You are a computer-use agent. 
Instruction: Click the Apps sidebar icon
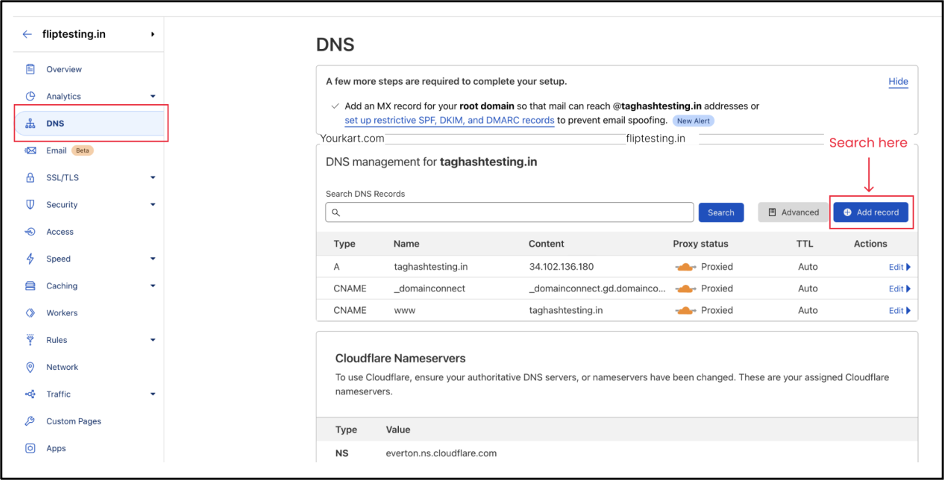point(30,448)
